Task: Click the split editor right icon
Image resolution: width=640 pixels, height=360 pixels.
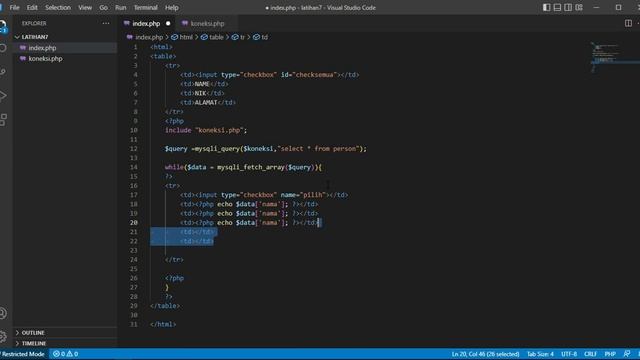Action: click(x=628, y=23)
